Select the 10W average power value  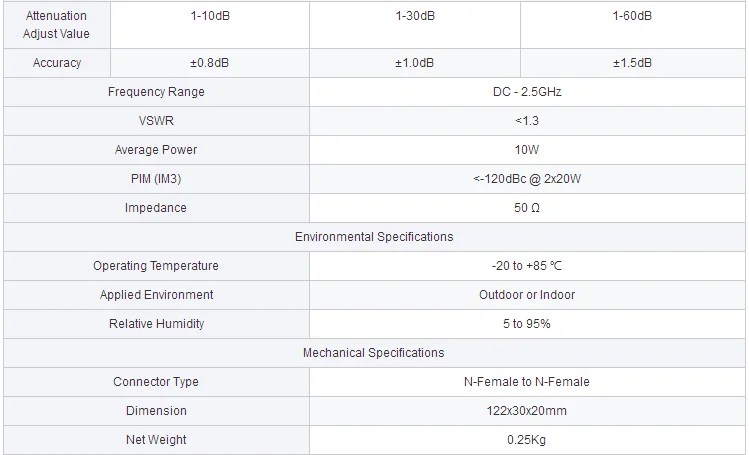[528, 150]
